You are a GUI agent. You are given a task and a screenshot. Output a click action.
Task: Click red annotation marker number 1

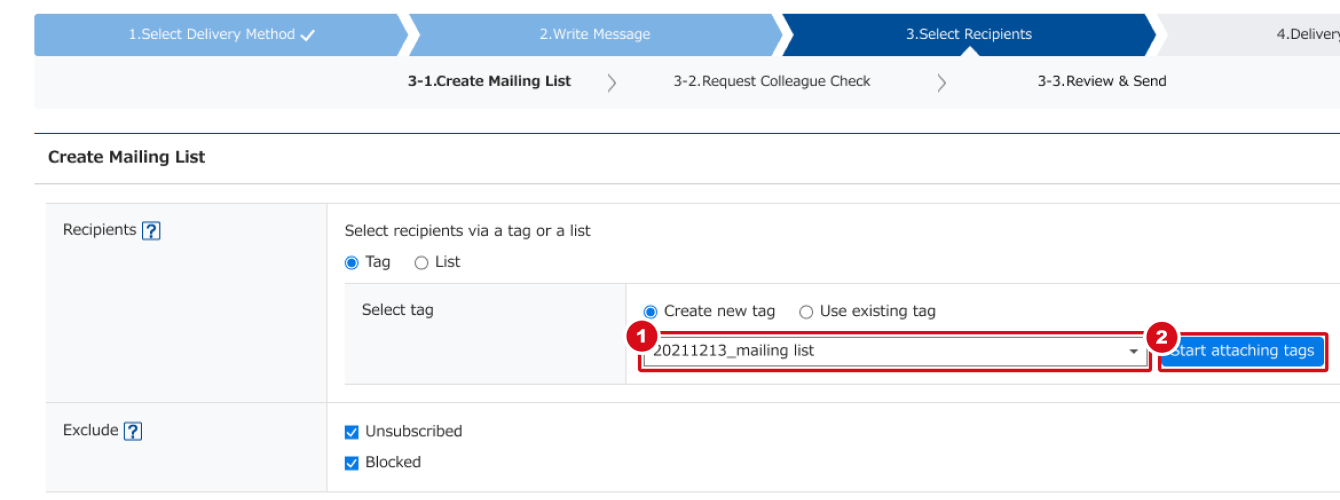[x=641, y=338]
